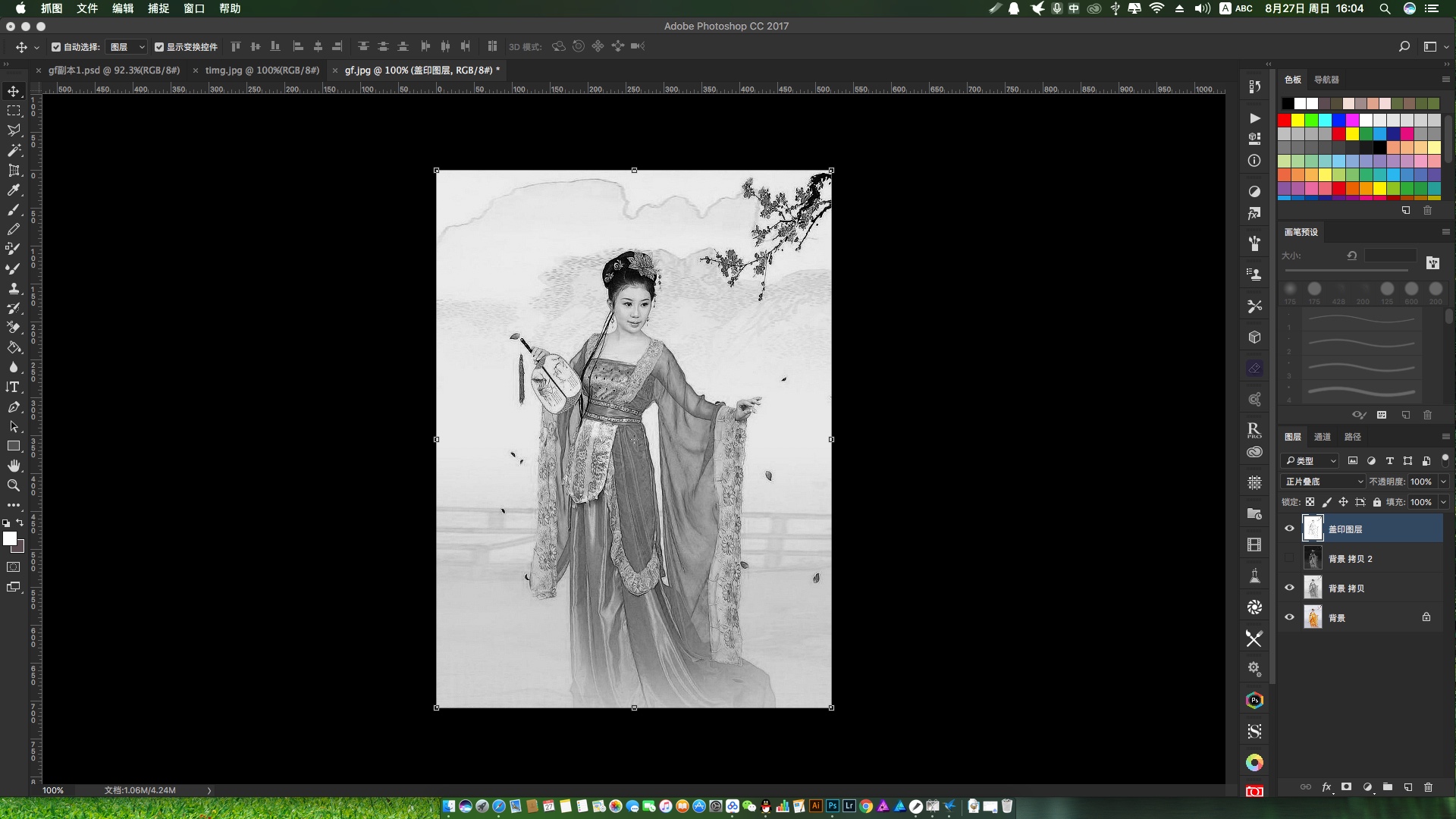Image resolution: width=1456 pixels, height=819 pixels.
Task: Click the foreground color box
Action: pos(9,538)
